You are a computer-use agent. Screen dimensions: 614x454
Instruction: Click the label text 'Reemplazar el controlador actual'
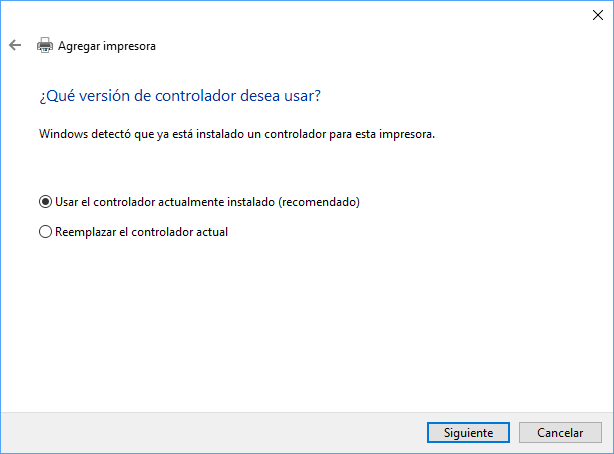click(142, 232)
